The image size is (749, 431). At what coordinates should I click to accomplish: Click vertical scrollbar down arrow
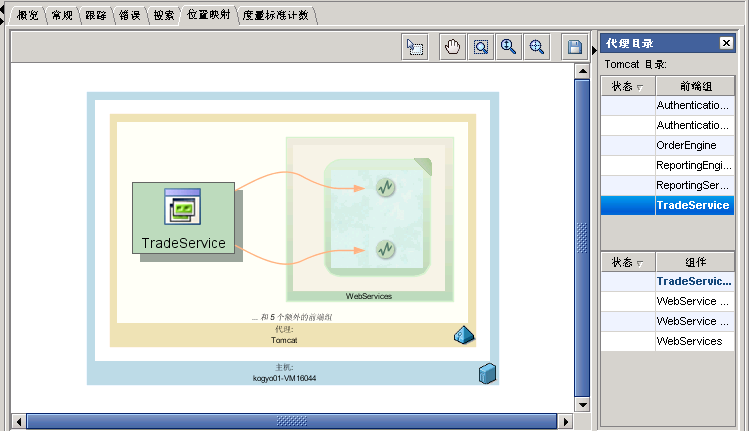pyautogui.click(x=582, y=405)
